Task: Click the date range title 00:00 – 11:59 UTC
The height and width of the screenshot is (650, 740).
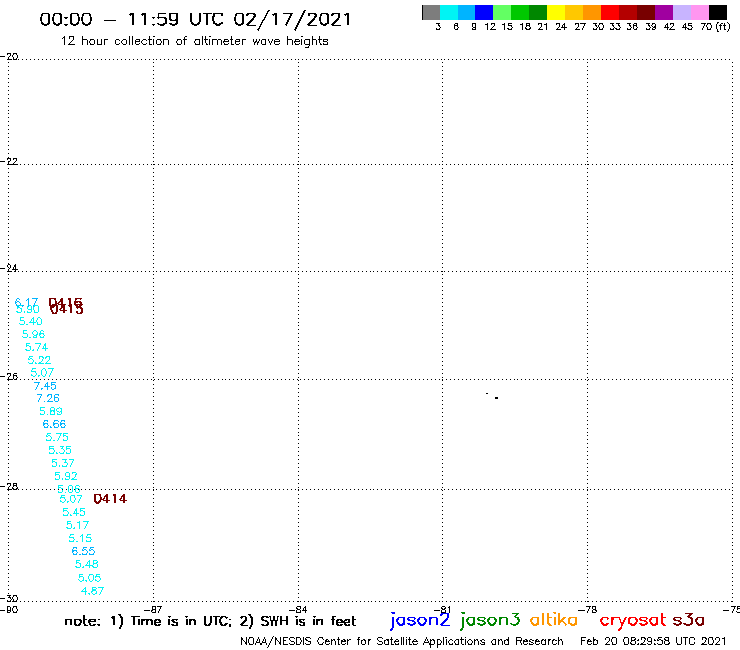Action: 195,20
